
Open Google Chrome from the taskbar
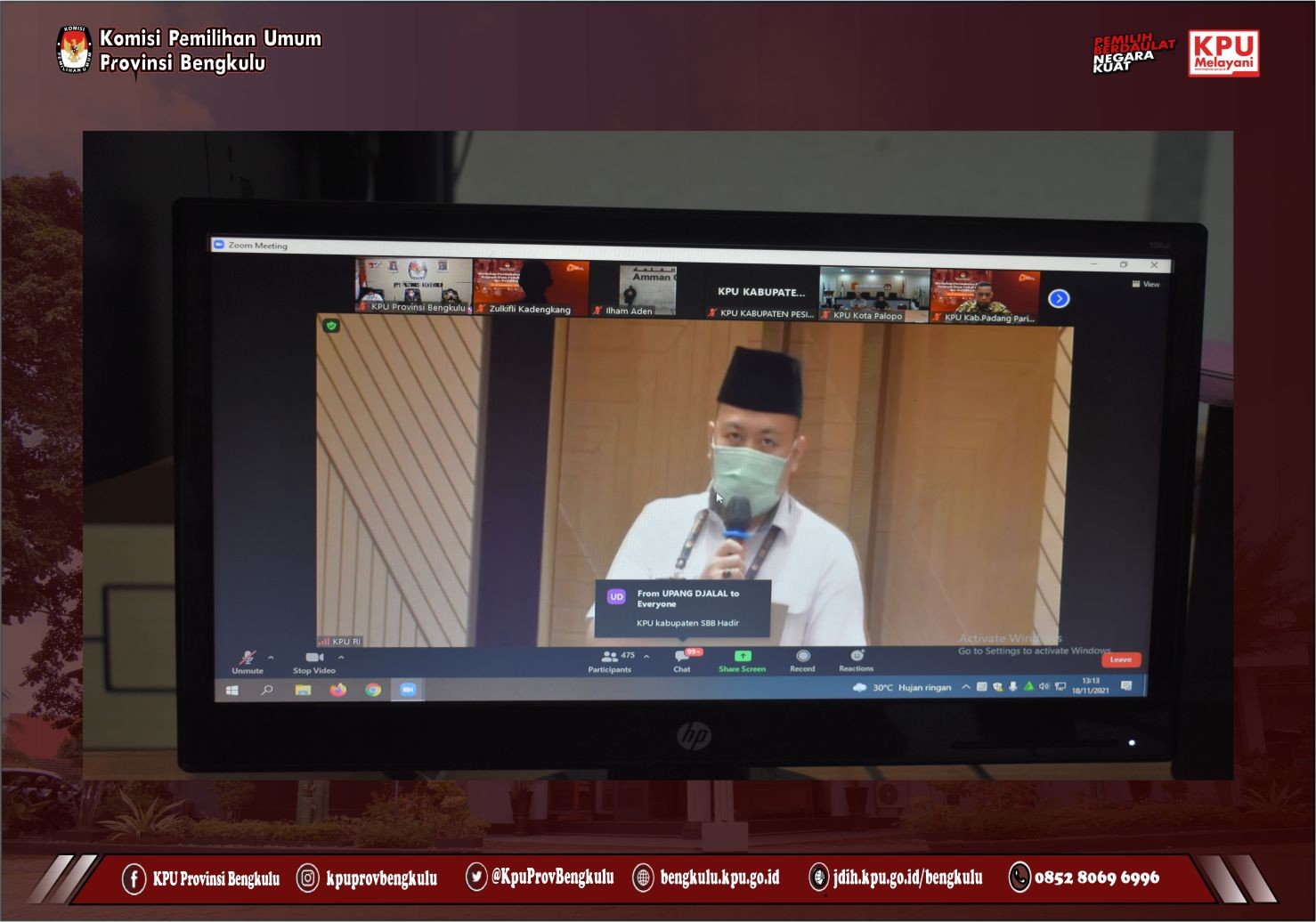click(373, 690)
